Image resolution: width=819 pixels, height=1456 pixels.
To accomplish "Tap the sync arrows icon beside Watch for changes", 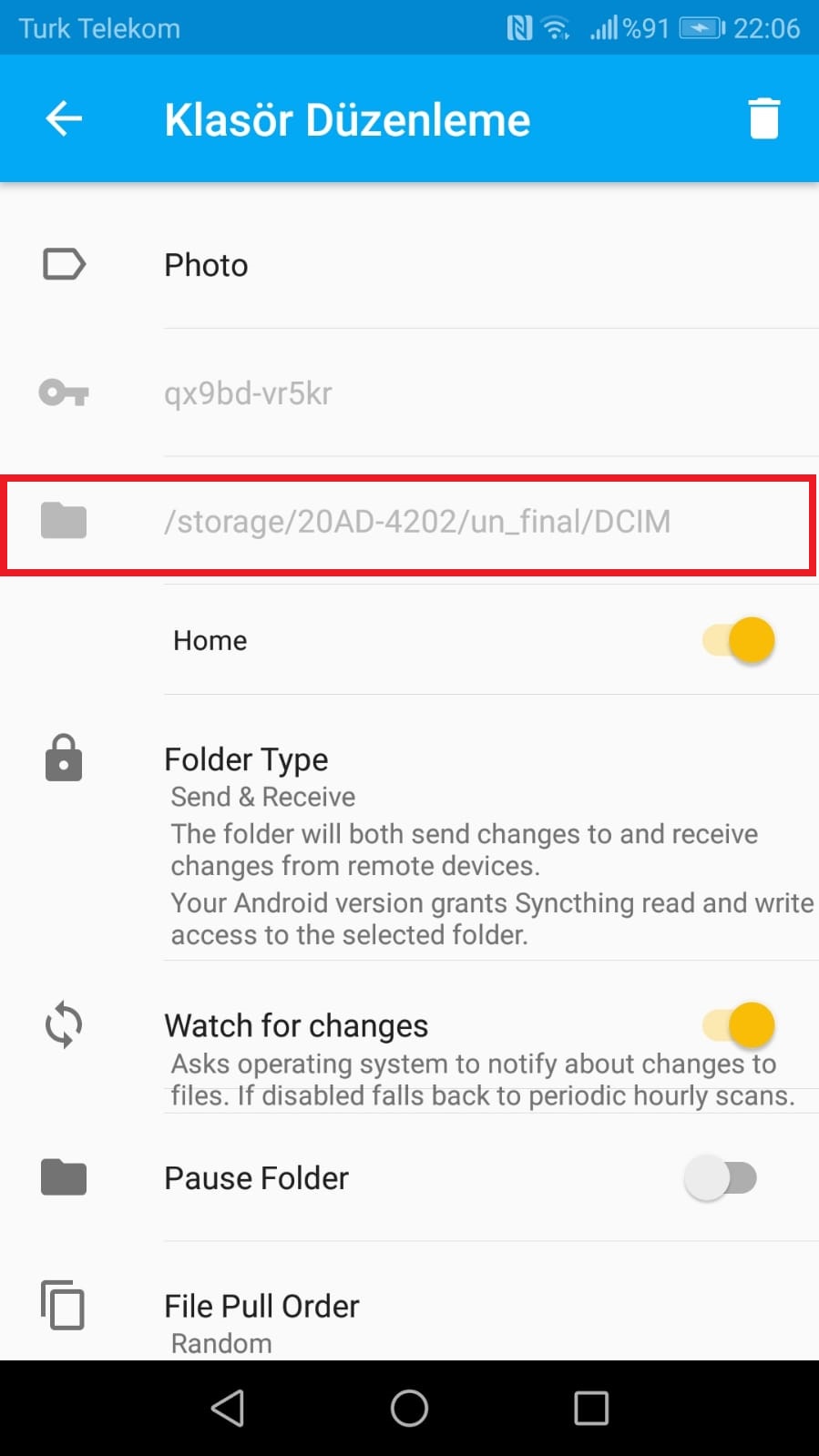I will click(x=64, y=1024).
